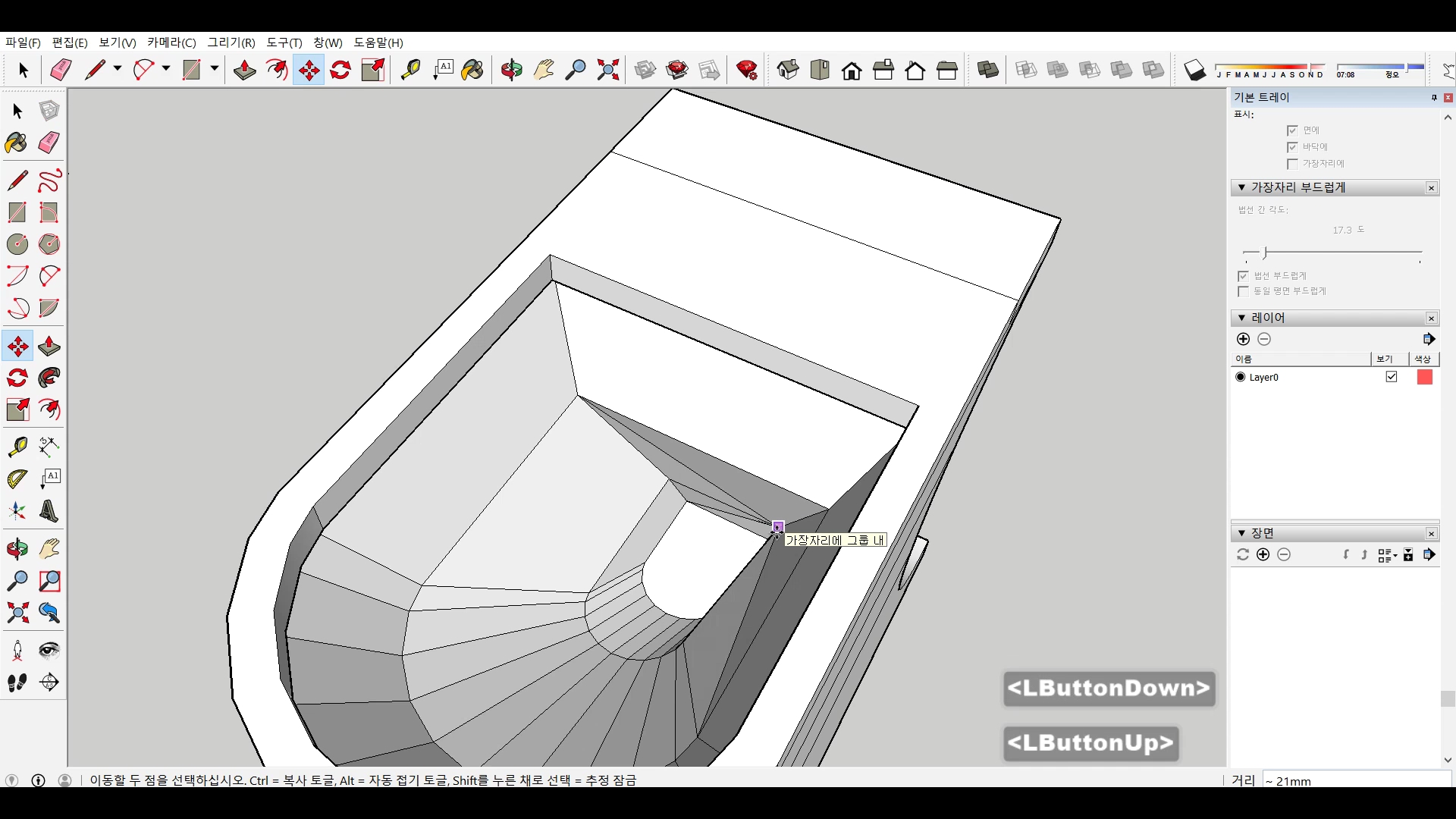Click the Eraser tool in top toolbar
Viewport: 1456px width, 819px height.
(61, 71)
